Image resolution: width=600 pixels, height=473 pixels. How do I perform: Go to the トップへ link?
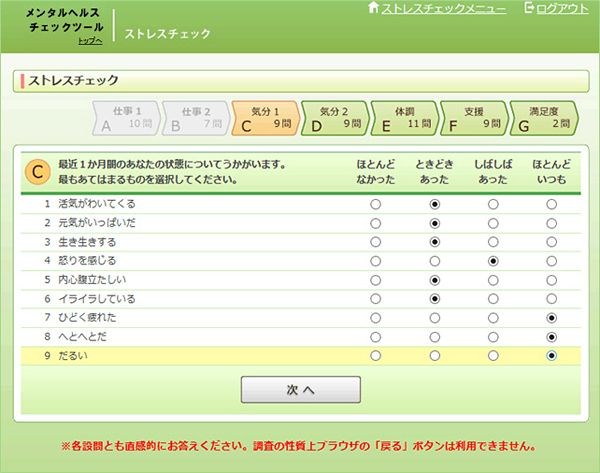click(x=91, y=41)
